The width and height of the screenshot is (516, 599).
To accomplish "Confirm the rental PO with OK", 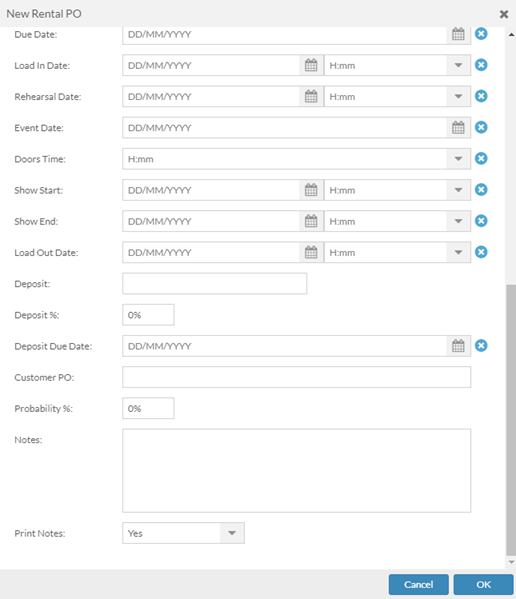I will (484, 584).
